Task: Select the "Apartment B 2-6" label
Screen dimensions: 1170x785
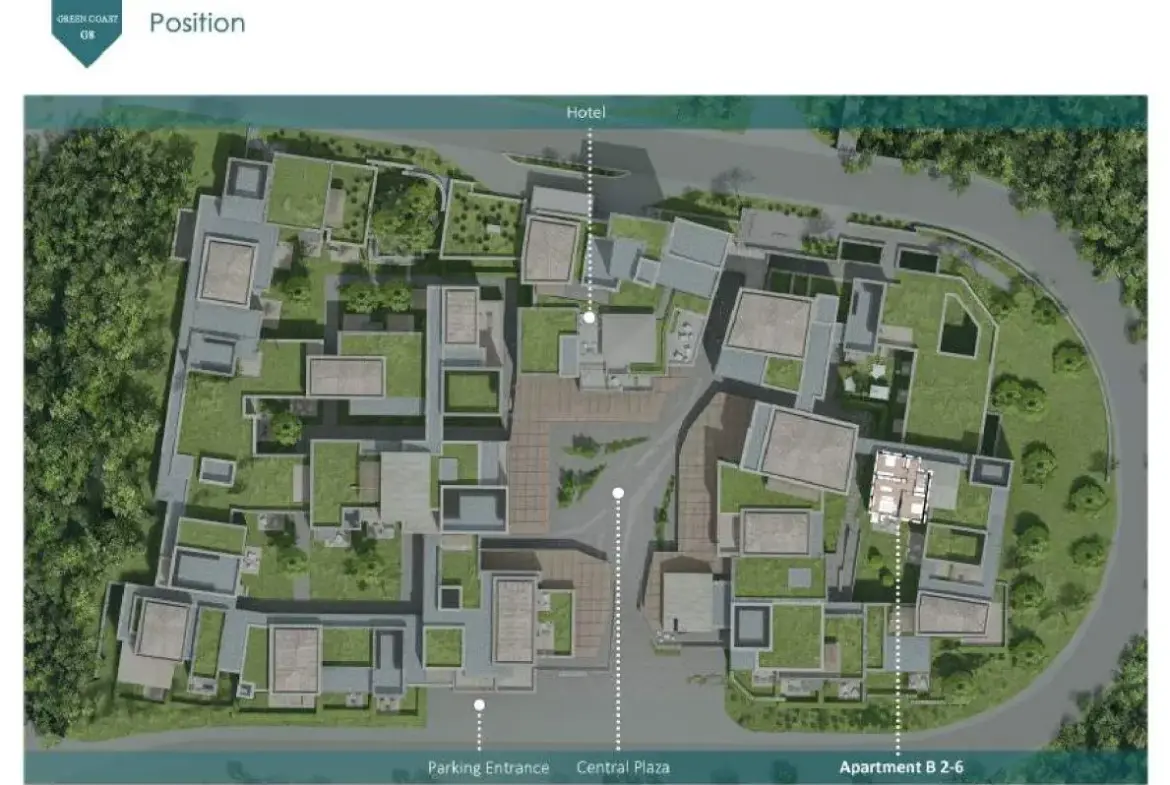Action: 901,767
